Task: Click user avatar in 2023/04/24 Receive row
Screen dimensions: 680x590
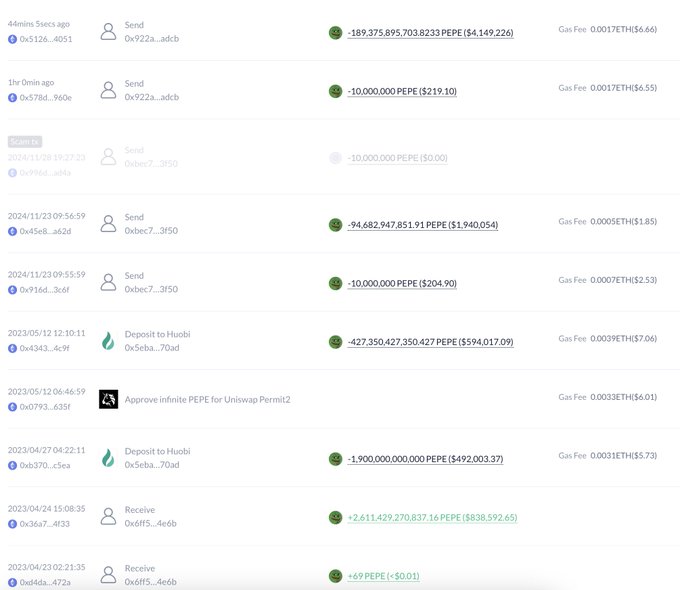Action: (x=108, y=517)
